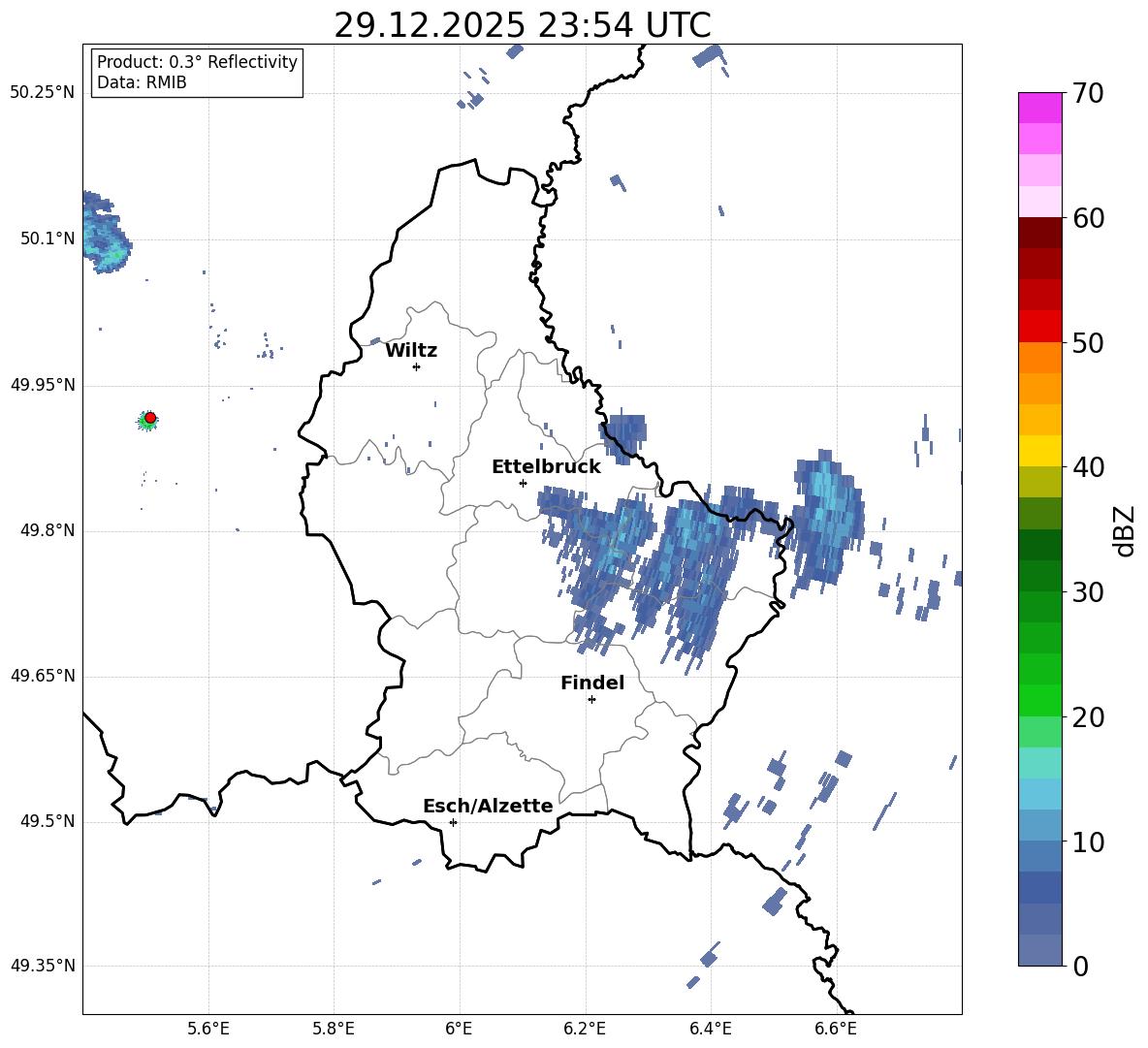
Task: Click the Wiltz city label
Action: coord(411,351)
